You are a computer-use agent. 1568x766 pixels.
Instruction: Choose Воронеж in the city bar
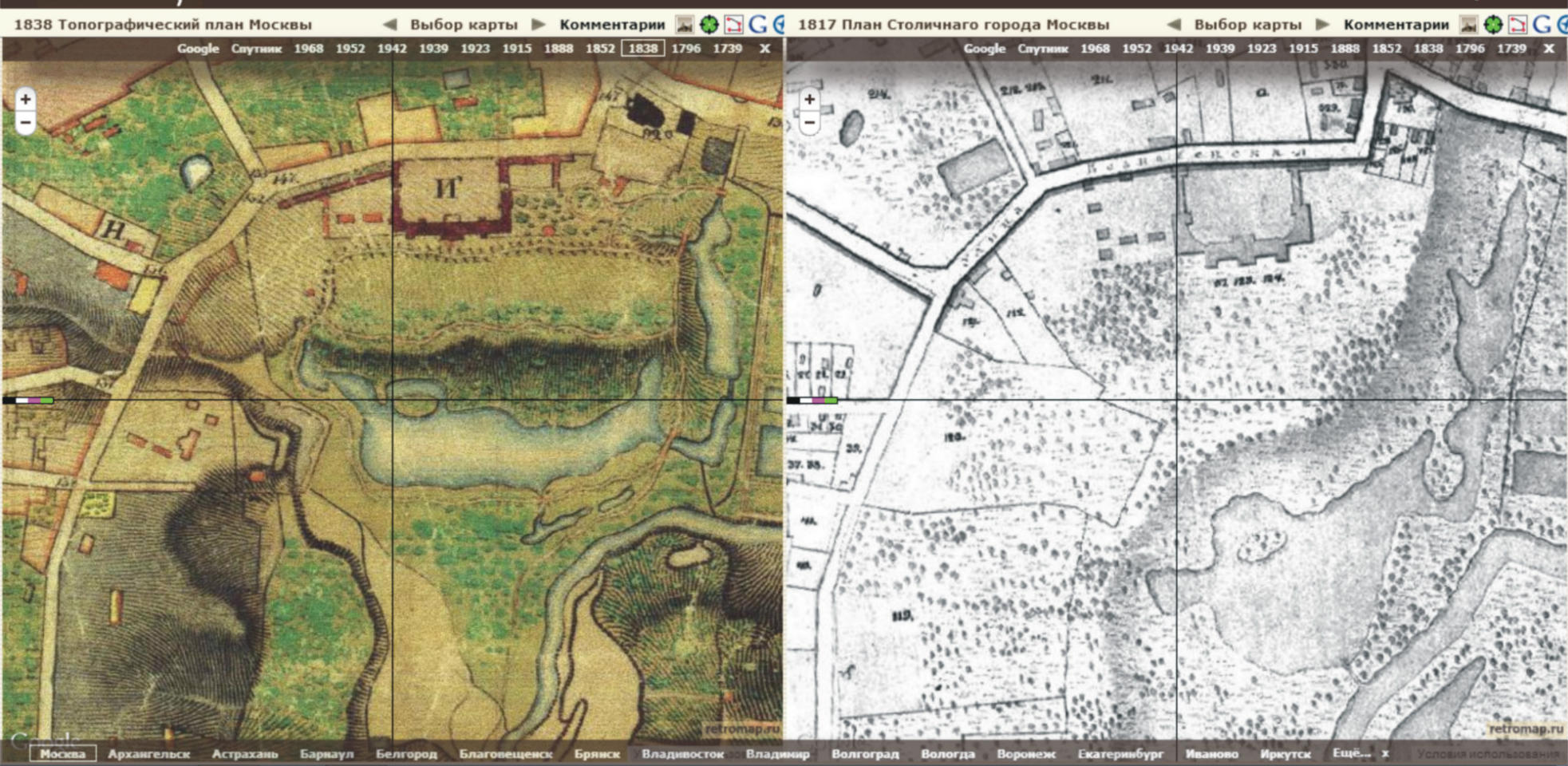1026,753
